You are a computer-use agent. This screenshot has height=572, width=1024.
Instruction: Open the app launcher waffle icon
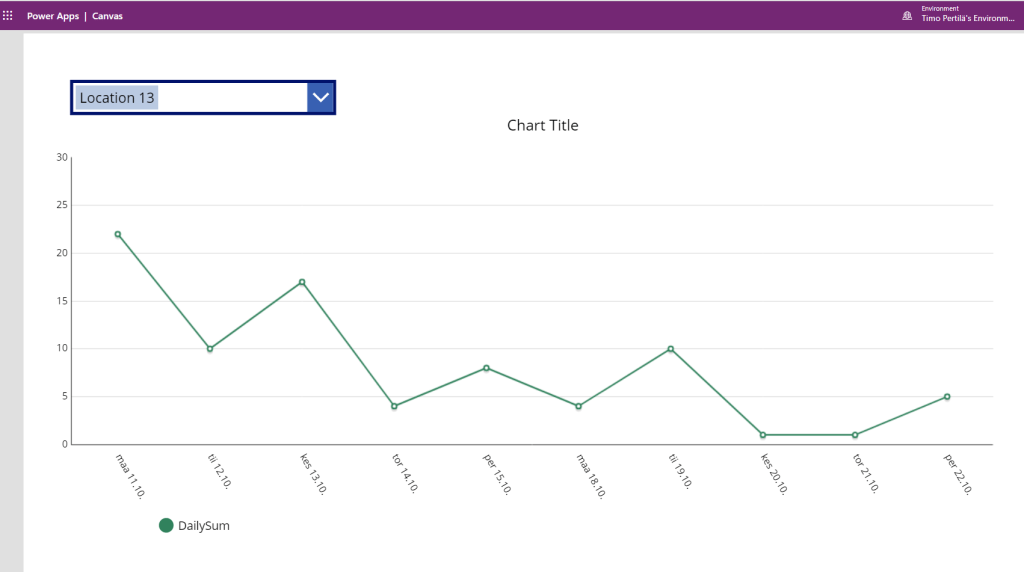[8, 16]
